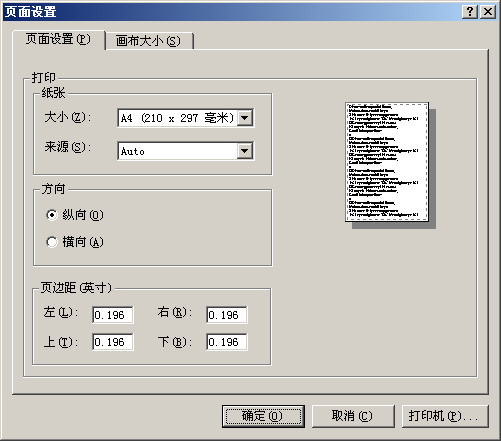Switch to the 画布大小 tab
Viewport: 501px width, 441px height.
pos(149,41)
